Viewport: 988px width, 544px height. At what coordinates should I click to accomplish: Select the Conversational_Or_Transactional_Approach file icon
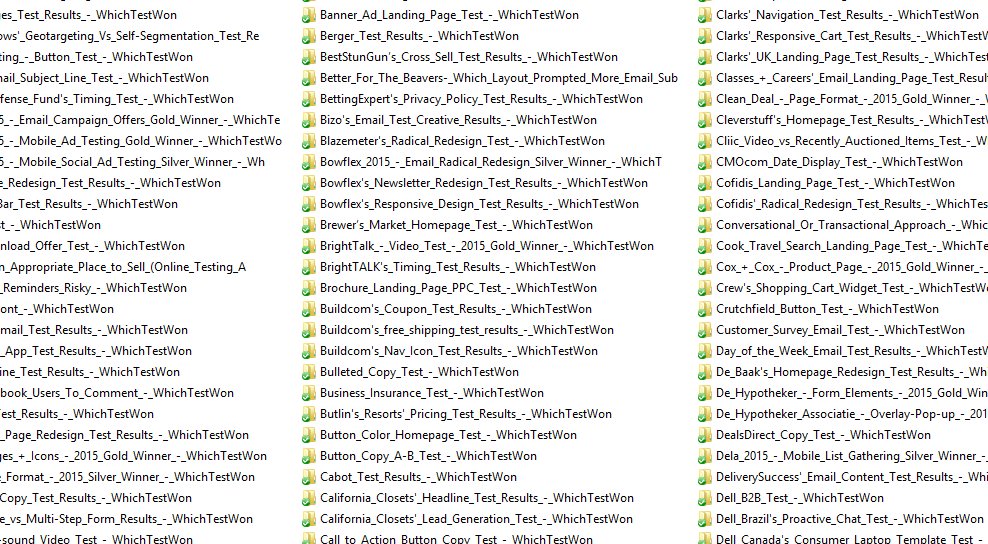704,225
